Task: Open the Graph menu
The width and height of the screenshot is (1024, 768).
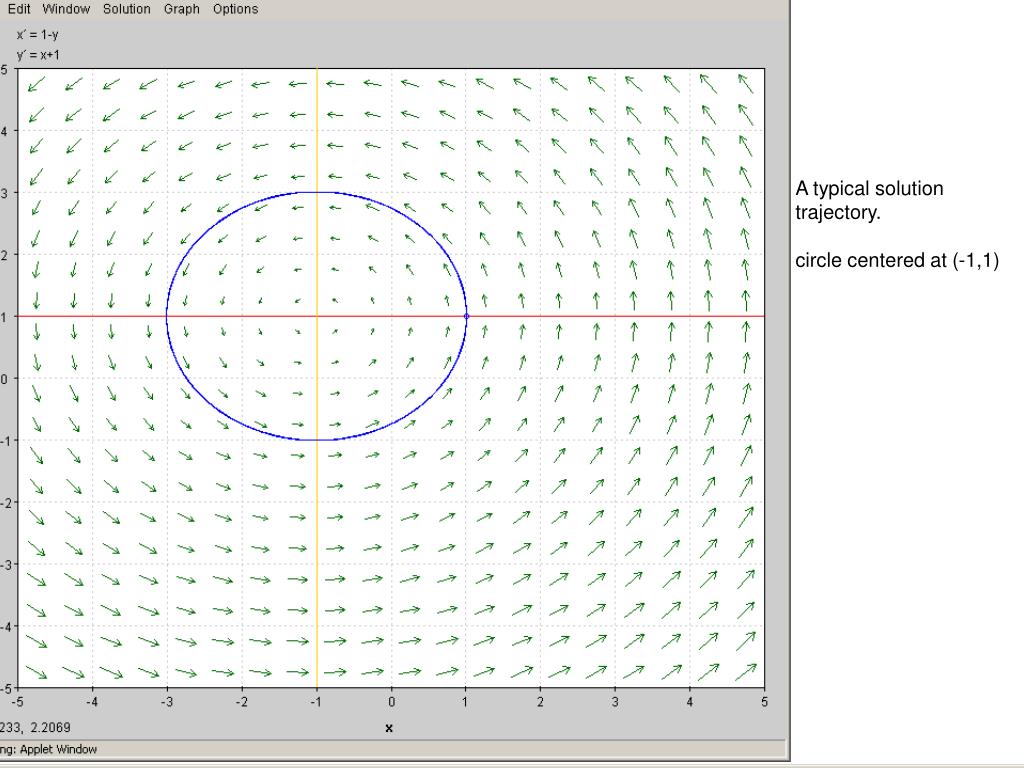Action: [x=181, y=9]
